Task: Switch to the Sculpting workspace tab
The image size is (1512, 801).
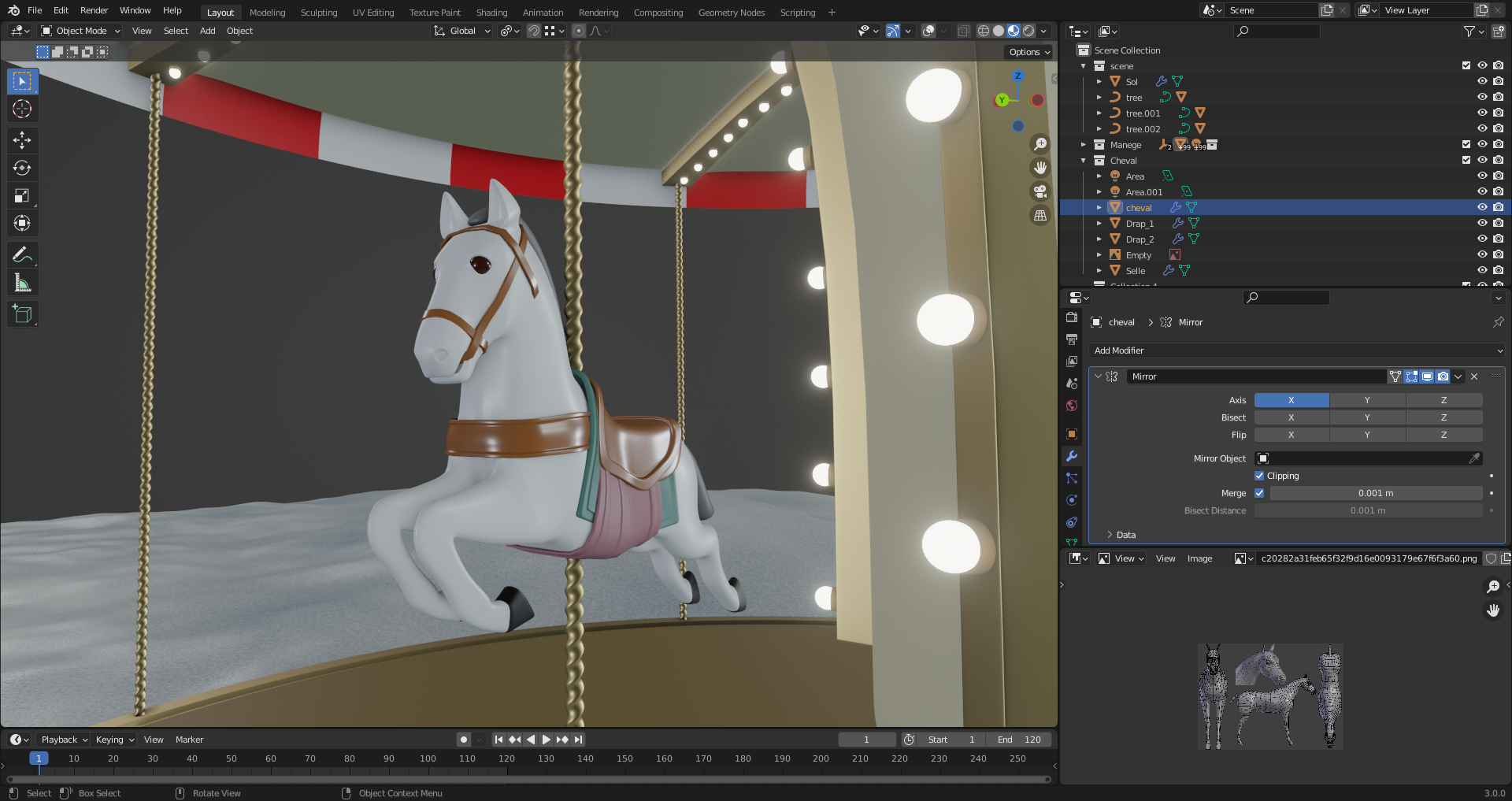Action: point(318,13)
